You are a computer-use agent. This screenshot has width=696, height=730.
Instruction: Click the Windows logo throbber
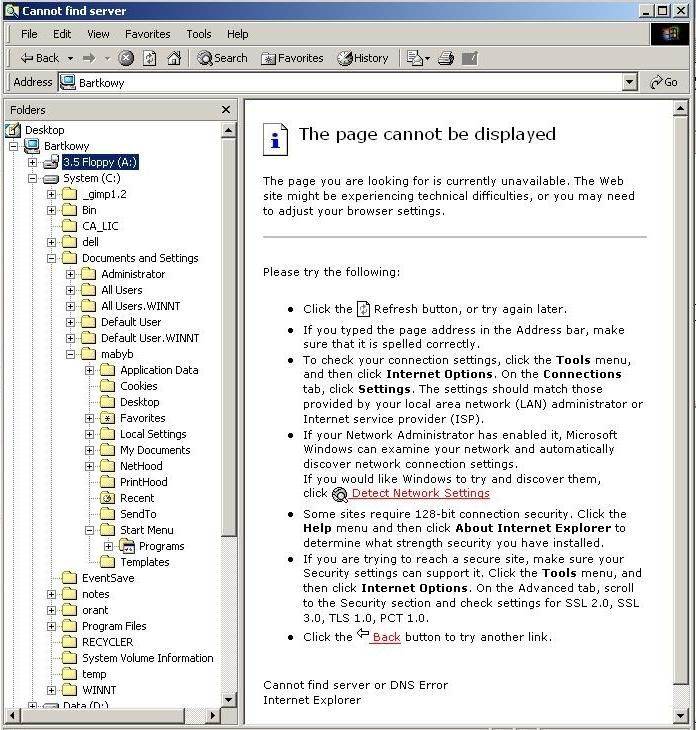(x=669, y=34)
